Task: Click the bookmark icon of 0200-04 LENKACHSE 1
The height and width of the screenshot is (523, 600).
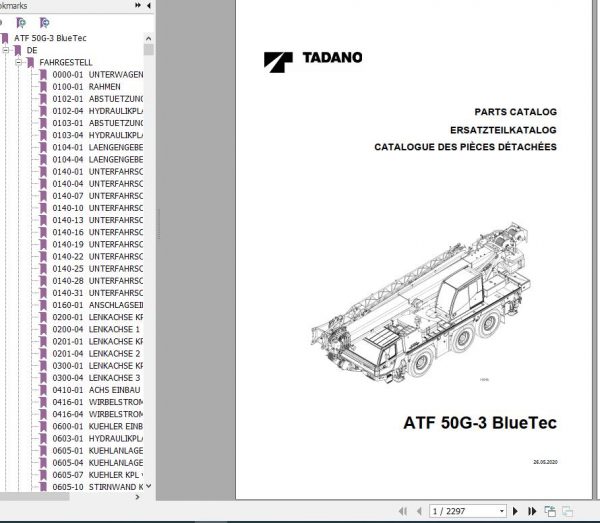Action: 43,329
